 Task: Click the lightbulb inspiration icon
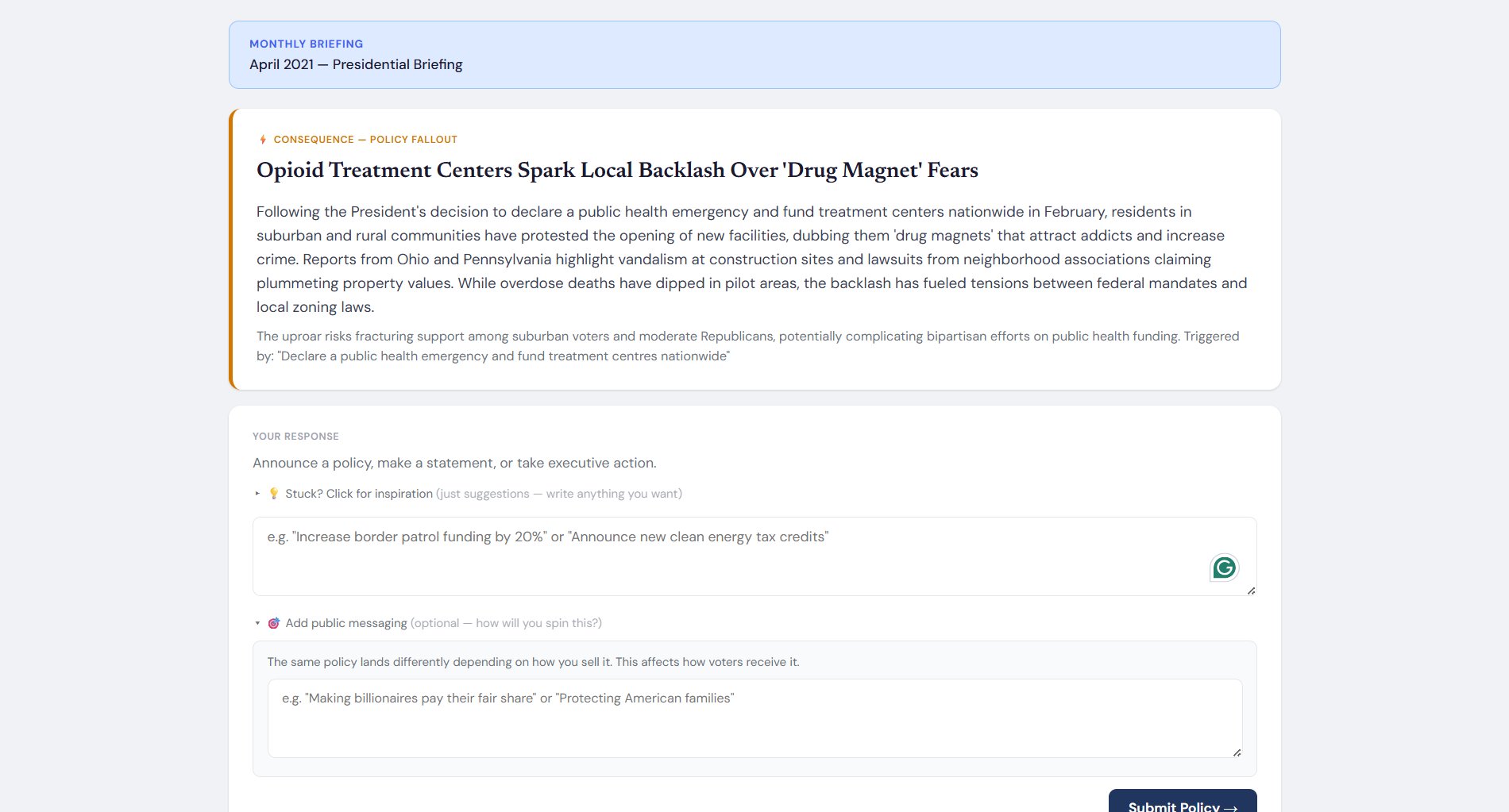tap(274, 494)
